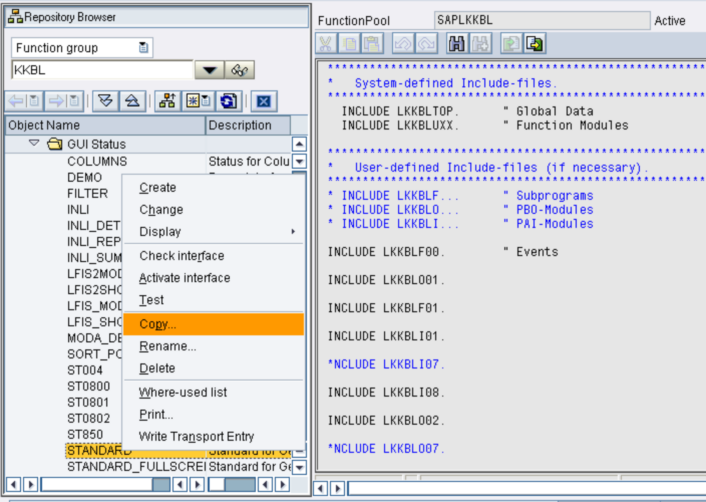Select Where-used list in context menu
This screenshot has width=706, height=502.
tap(183, 391)
